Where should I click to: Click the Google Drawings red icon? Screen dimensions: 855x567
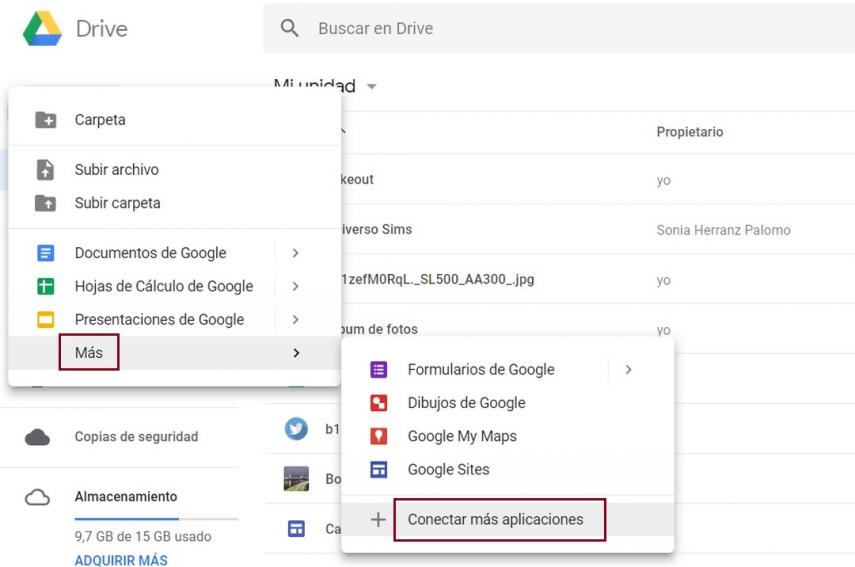coord(378,403)
